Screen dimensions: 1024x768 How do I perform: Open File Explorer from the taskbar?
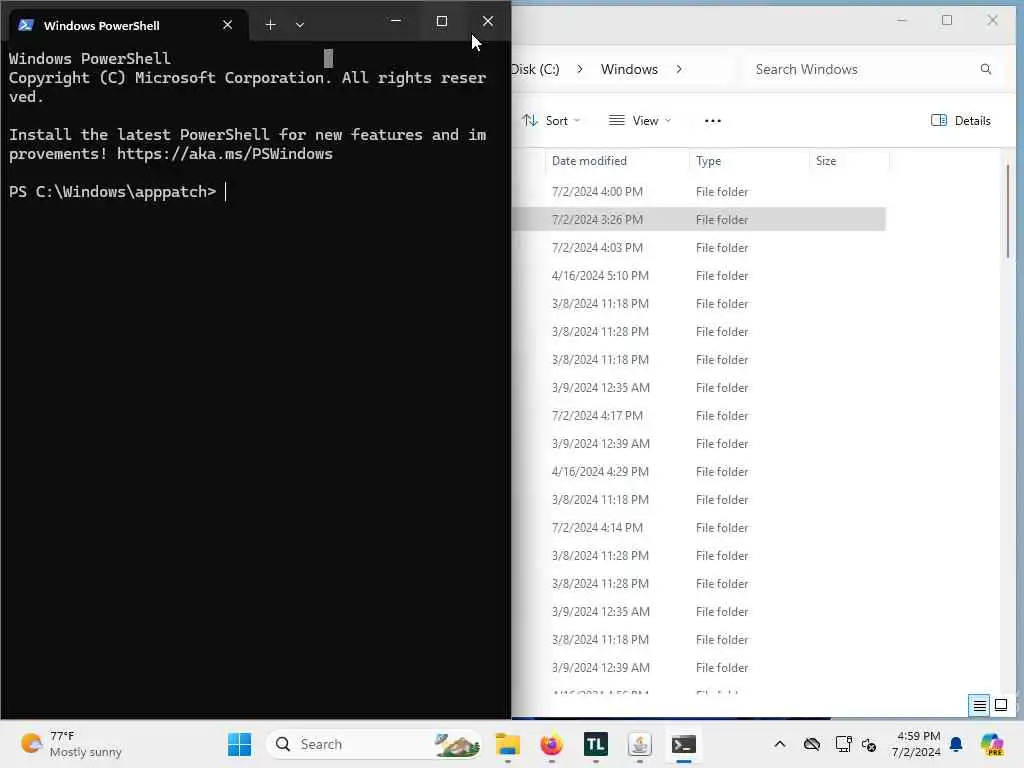507,744
